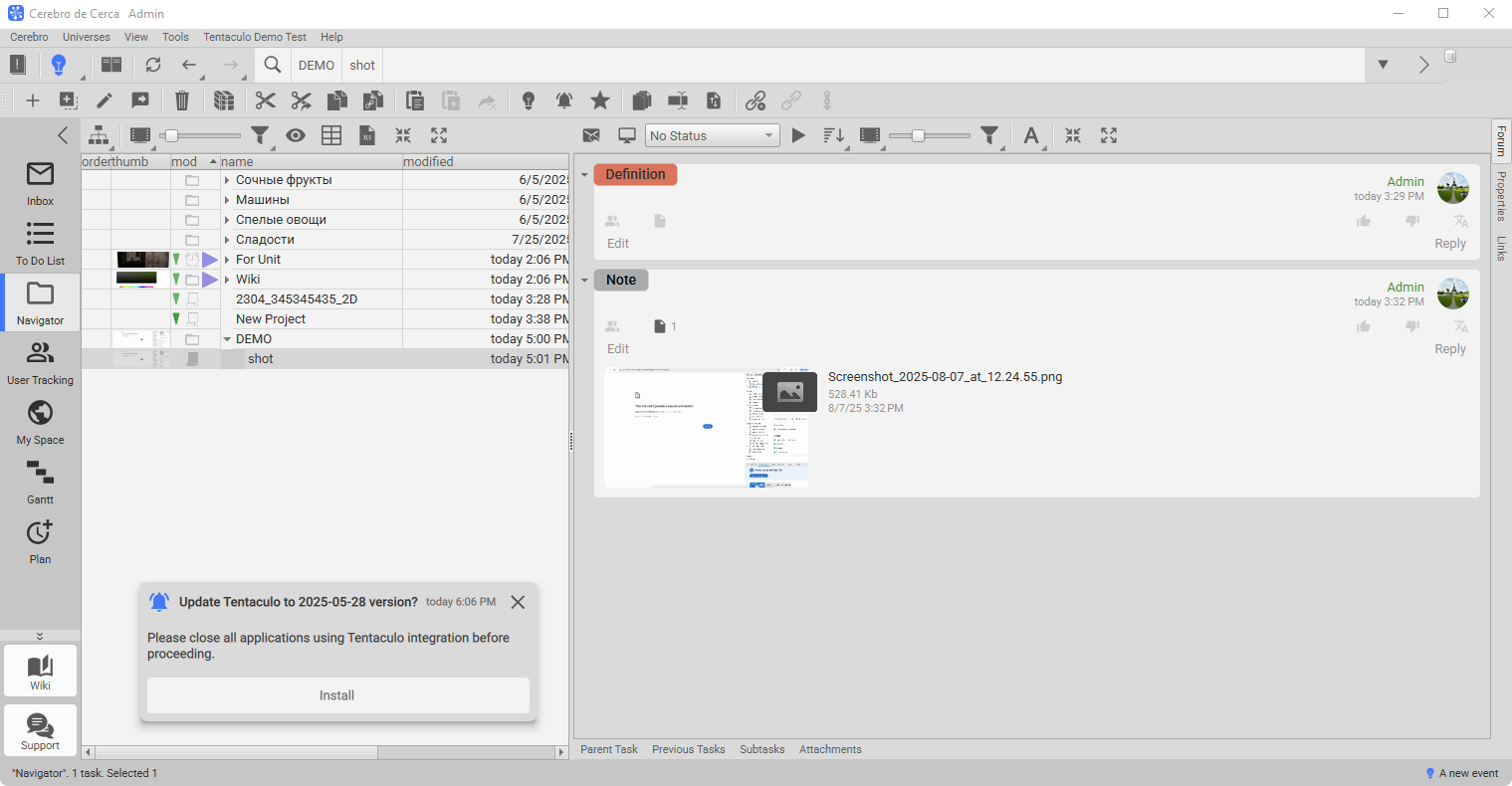Click the forum thumbnail size slider
Screen dimensions: 1512x786
pyautogui.click(x=918, y=136)
